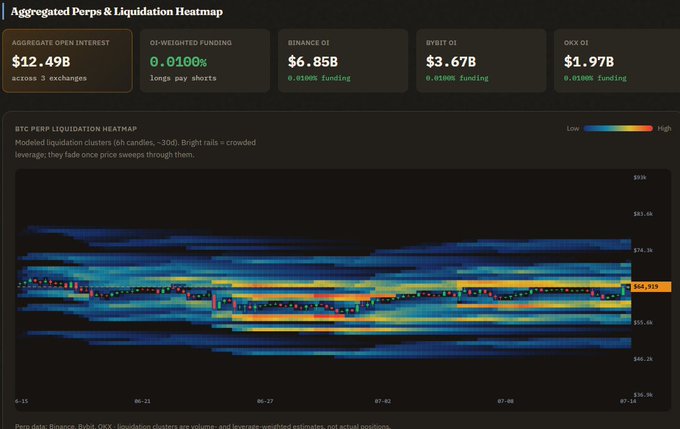This screenshot has width=680, height=429.
Task: Open the OI-Weighted Funding card
Action: pyautogui.click(x=205, y=61)
